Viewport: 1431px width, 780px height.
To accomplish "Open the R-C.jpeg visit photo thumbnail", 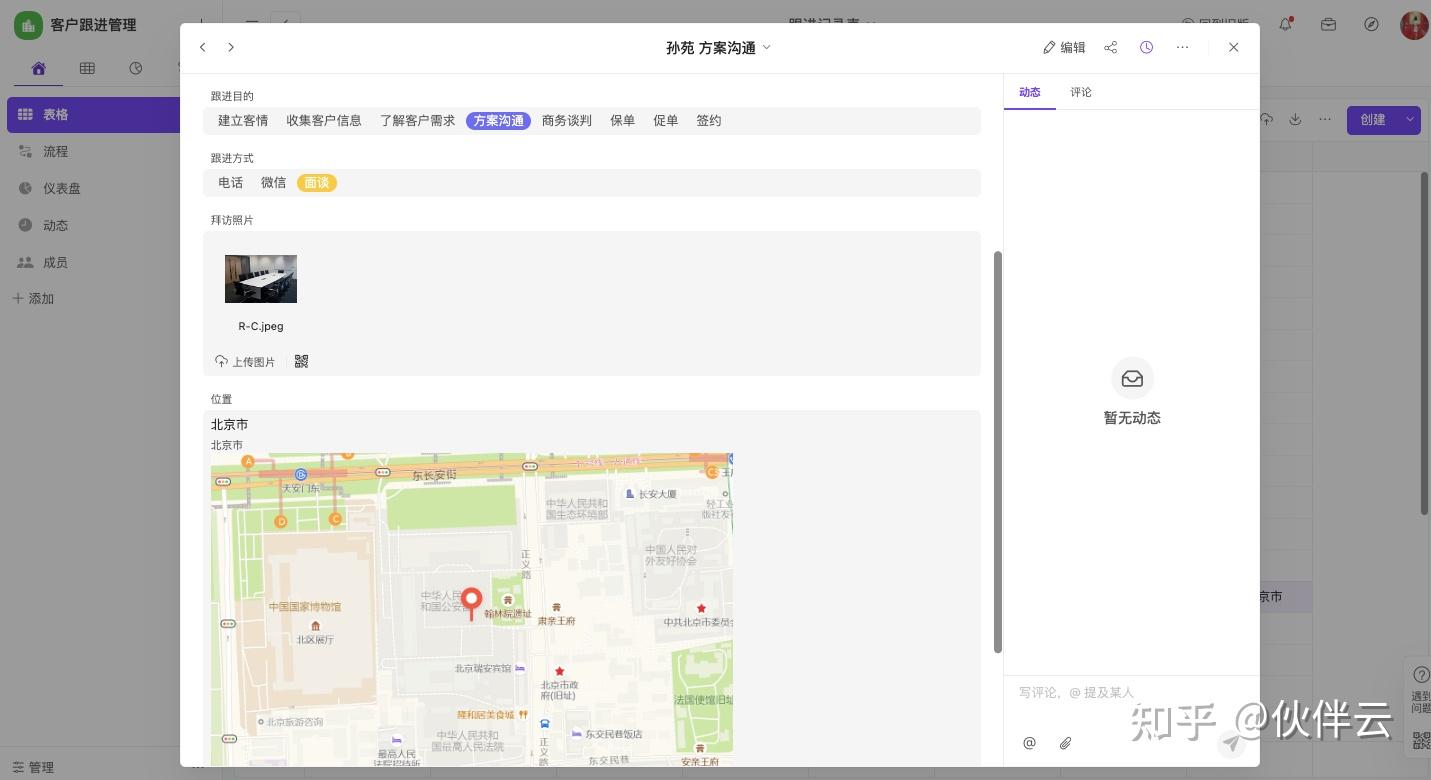I will click(x=261, y=279).
